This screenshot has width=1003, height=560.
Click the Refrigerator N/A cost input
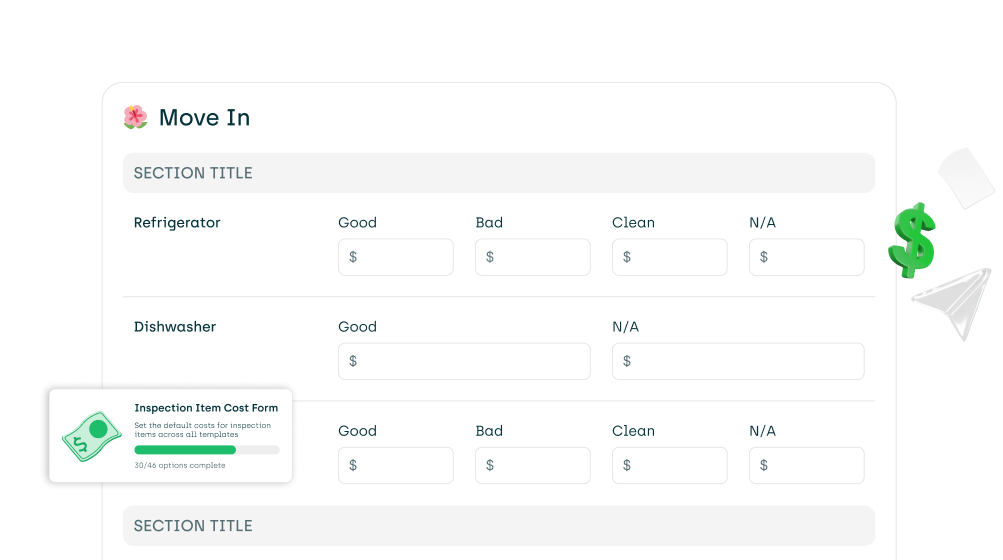tap(806, 257)
